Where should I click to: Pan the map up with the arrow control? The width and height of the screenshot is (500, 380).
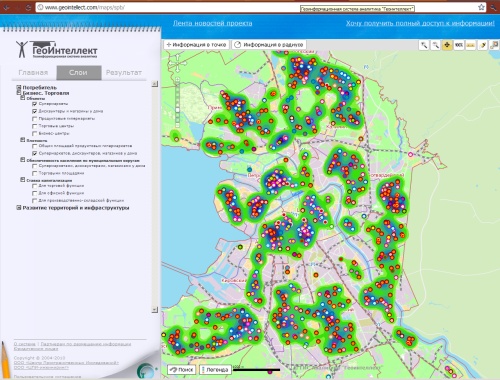177,57
